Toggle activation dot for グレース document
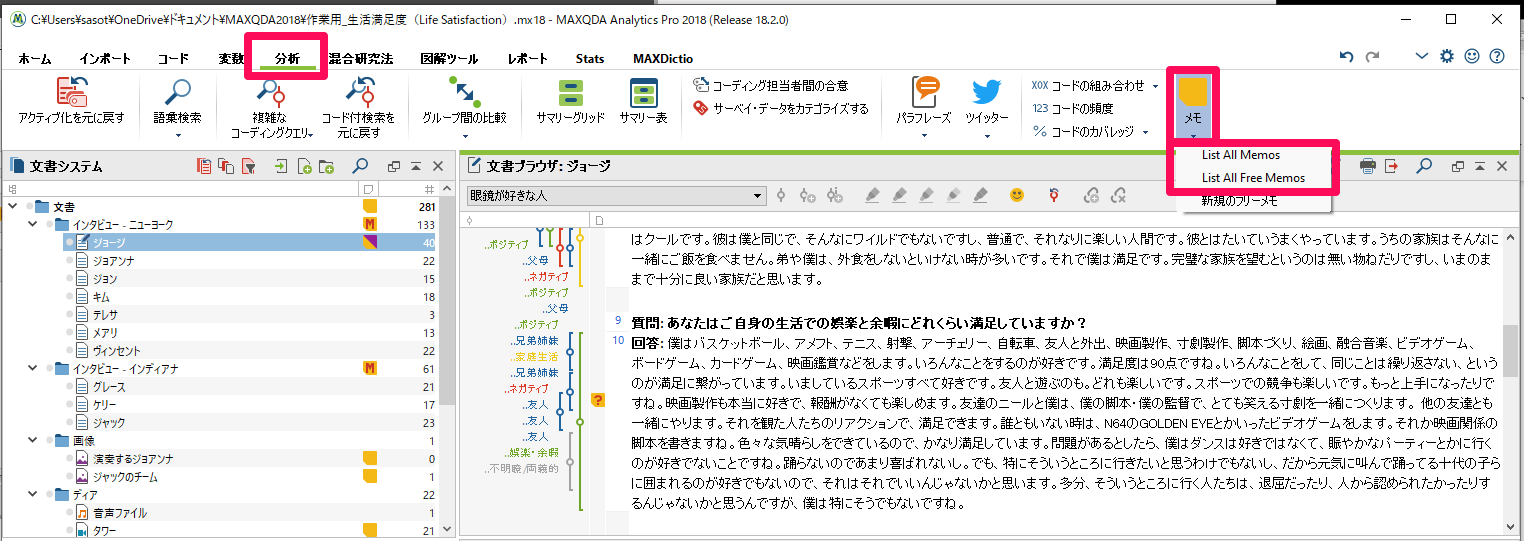The image size is (1524, 541). click(68, 387)
